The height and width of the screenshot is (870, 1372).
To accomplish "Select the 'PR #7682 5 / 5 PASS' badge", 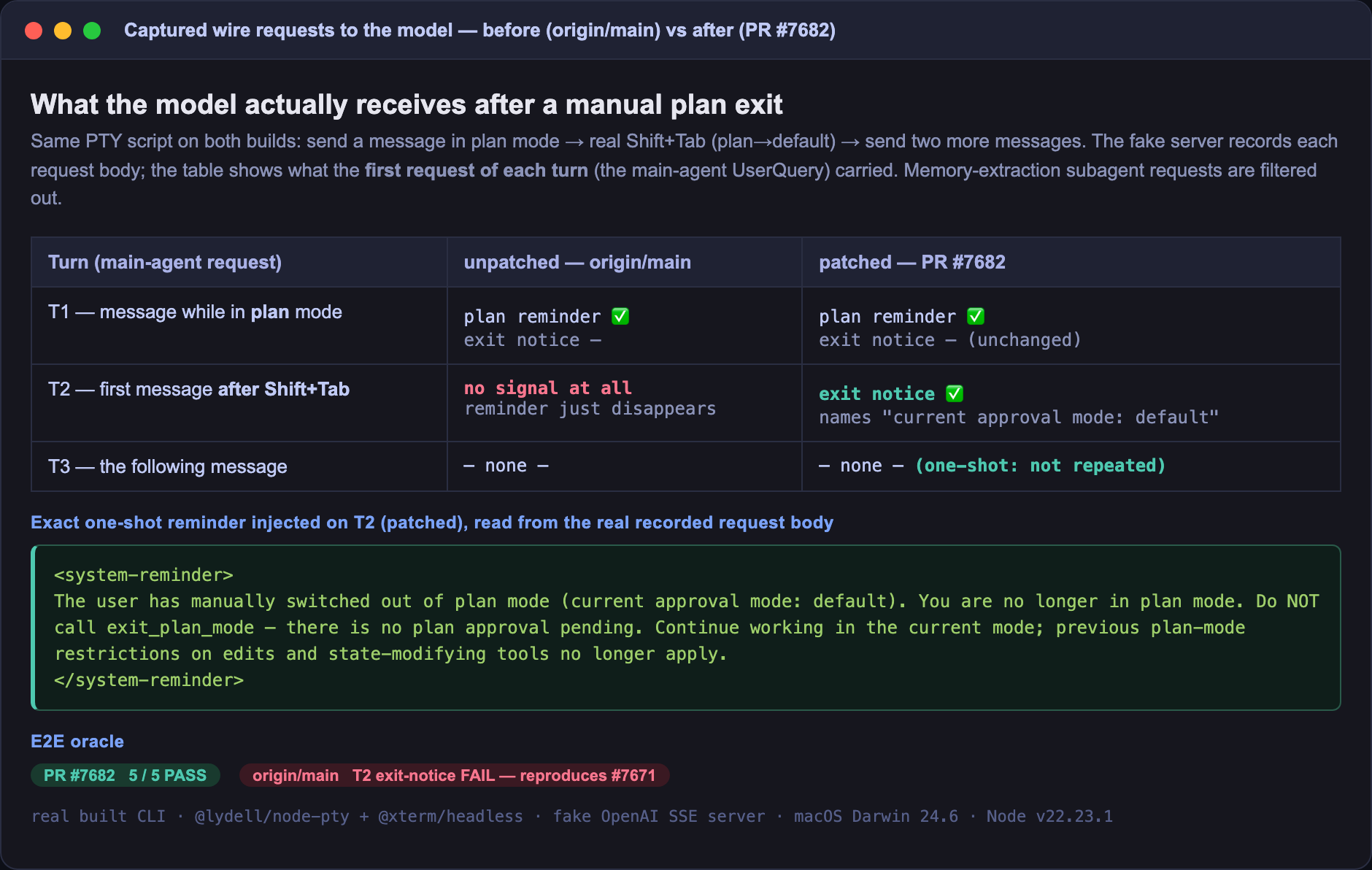I will [125, 775].
